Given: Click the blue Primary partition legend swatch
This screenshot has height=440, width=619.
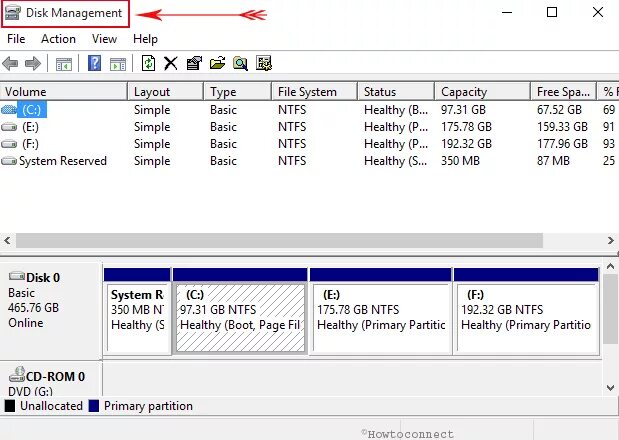Looking at the screenshot, I should click(x=94, y=406).
